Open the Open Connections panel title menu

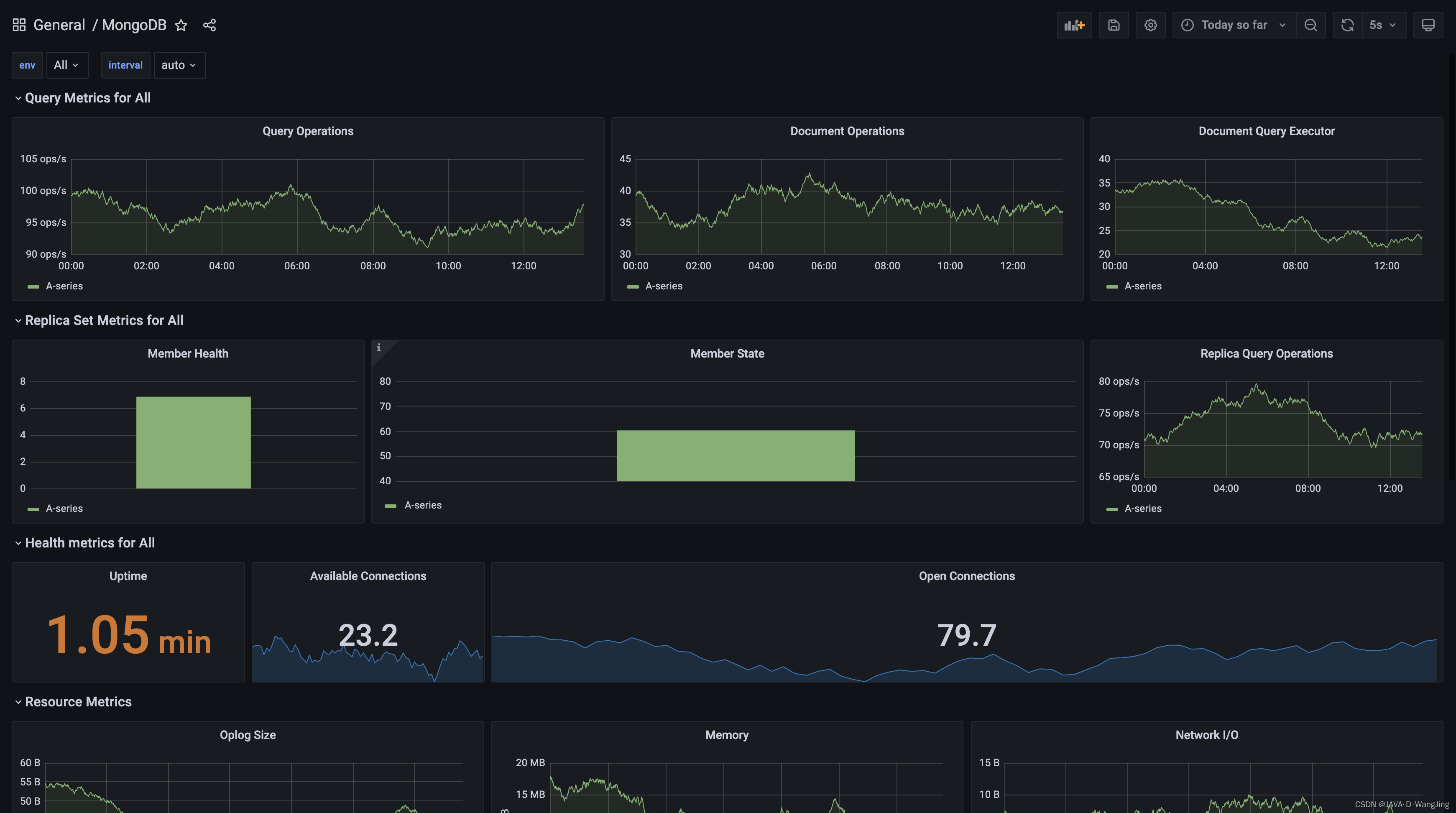(966, 575)
